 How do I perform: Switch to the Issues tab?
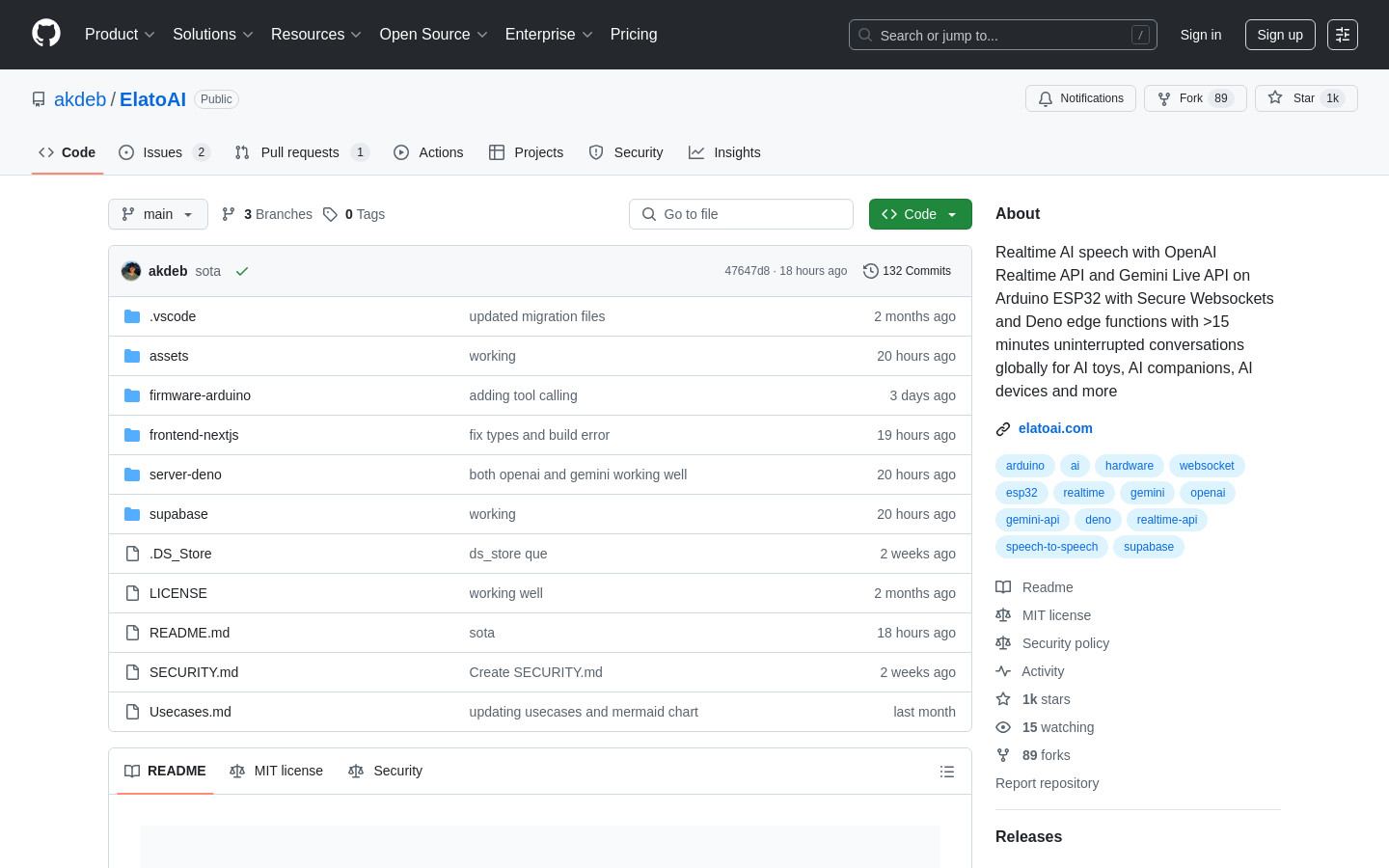tap(164, 152)
